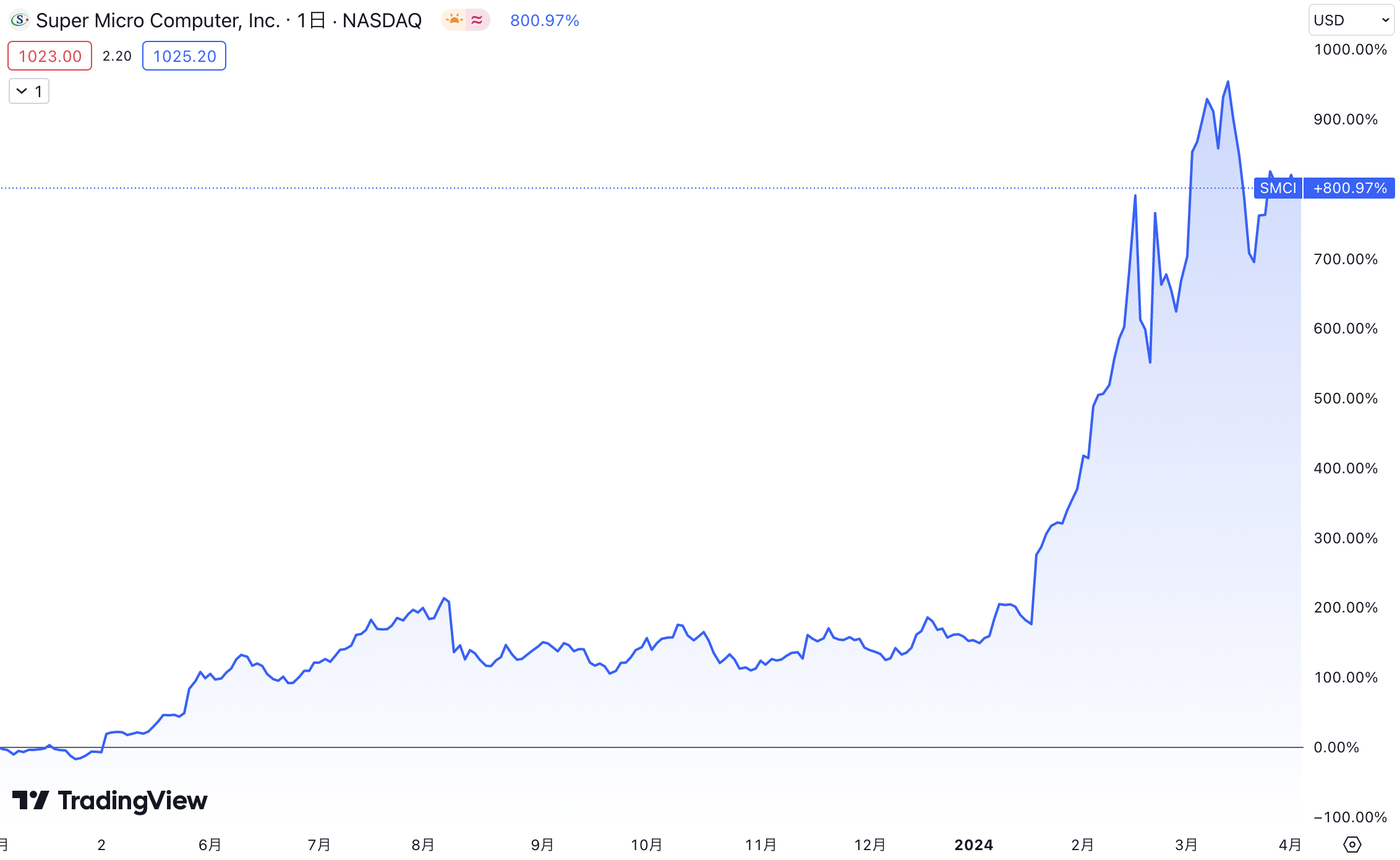Click the 800.97% value in the legend

544,20
